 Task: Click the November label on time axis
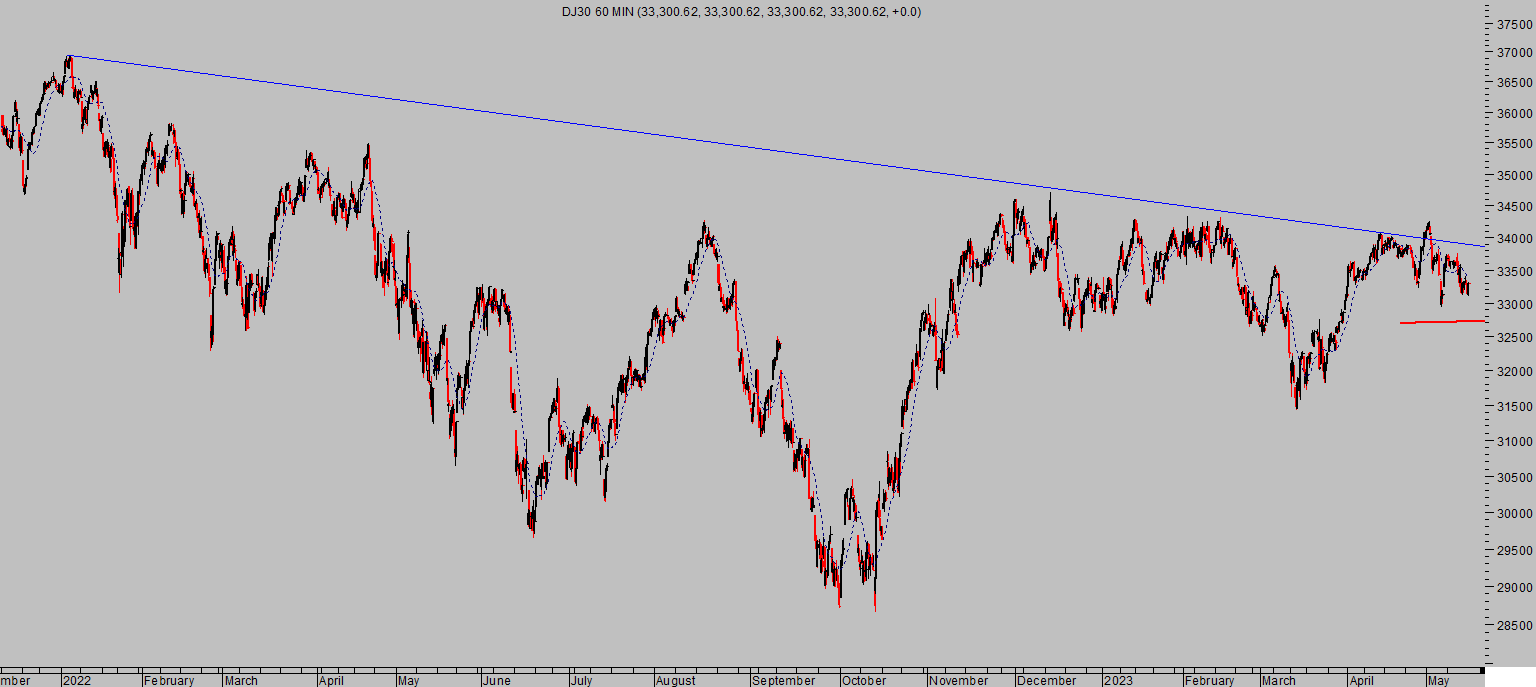pyautogui.click(x=957, y=680)
